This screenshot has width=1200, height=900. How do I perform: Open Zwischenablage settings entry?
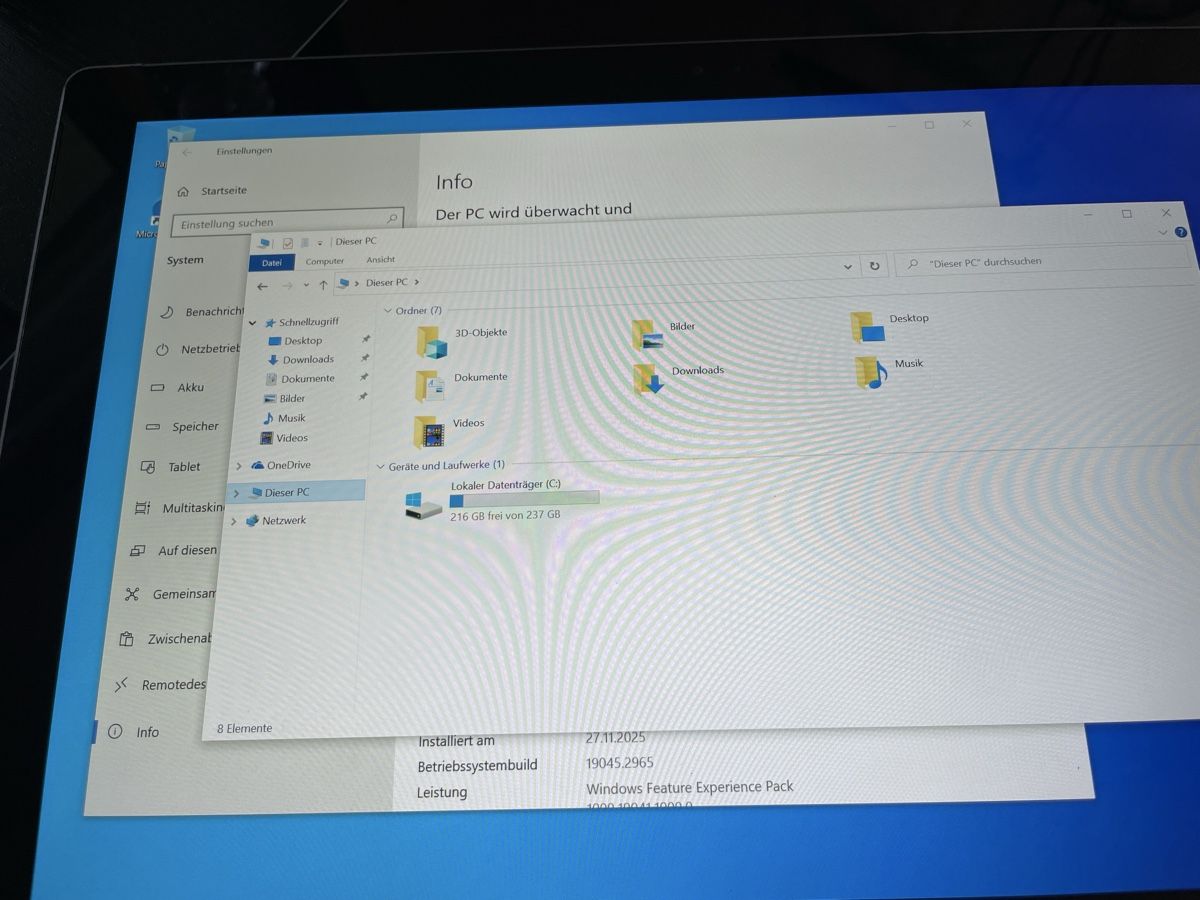(165, 639)
